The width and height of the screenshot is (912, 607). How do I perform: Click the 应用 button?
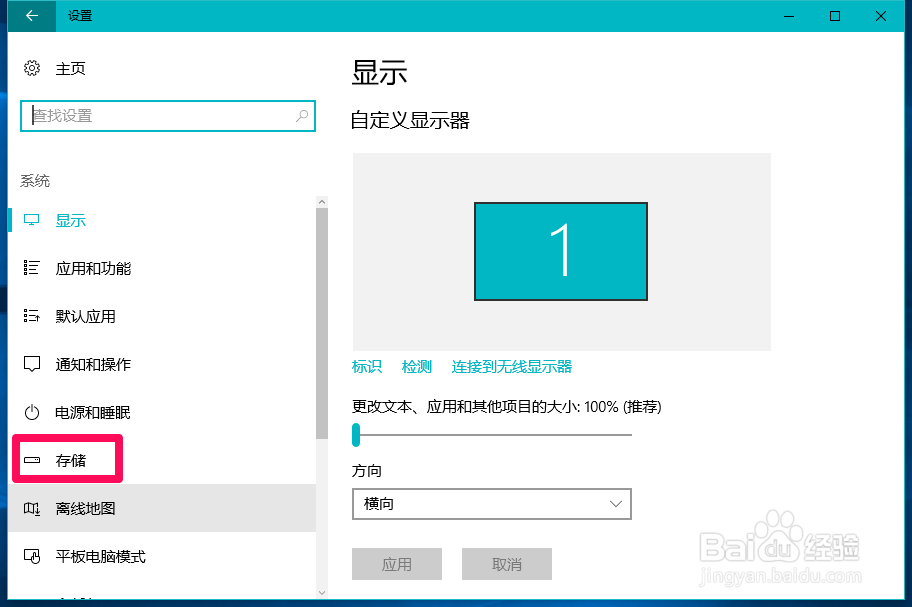point(397,564)
